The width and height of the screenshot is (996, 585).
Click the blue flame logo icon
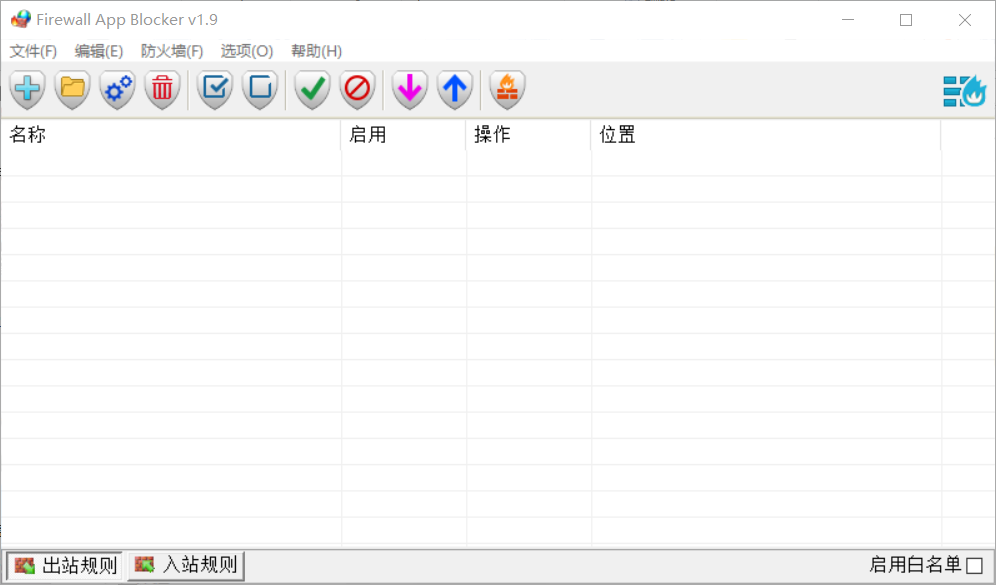pyautogui.click(x=965, y=91)
